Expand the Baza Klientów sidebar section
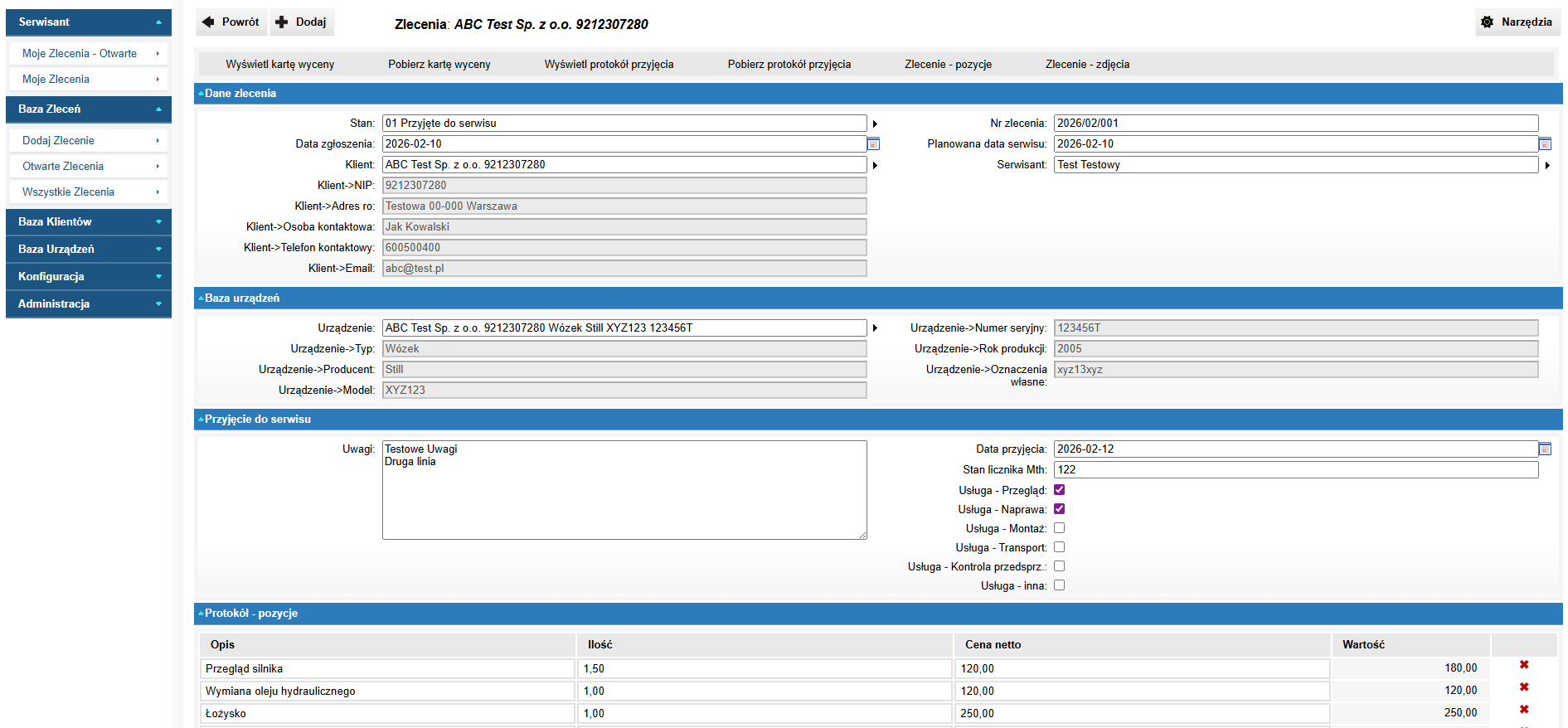The width and height of the screenshot is (1568, 728). point(88,221)
